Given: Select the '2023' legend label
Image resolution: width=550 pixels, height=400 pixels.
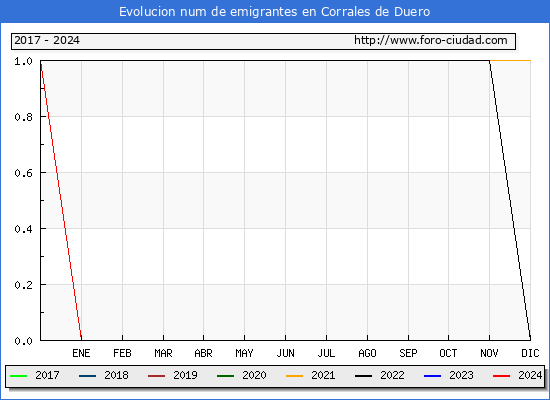Looking at the screenshot, I should pyautogui.click(x=462, y=375).
